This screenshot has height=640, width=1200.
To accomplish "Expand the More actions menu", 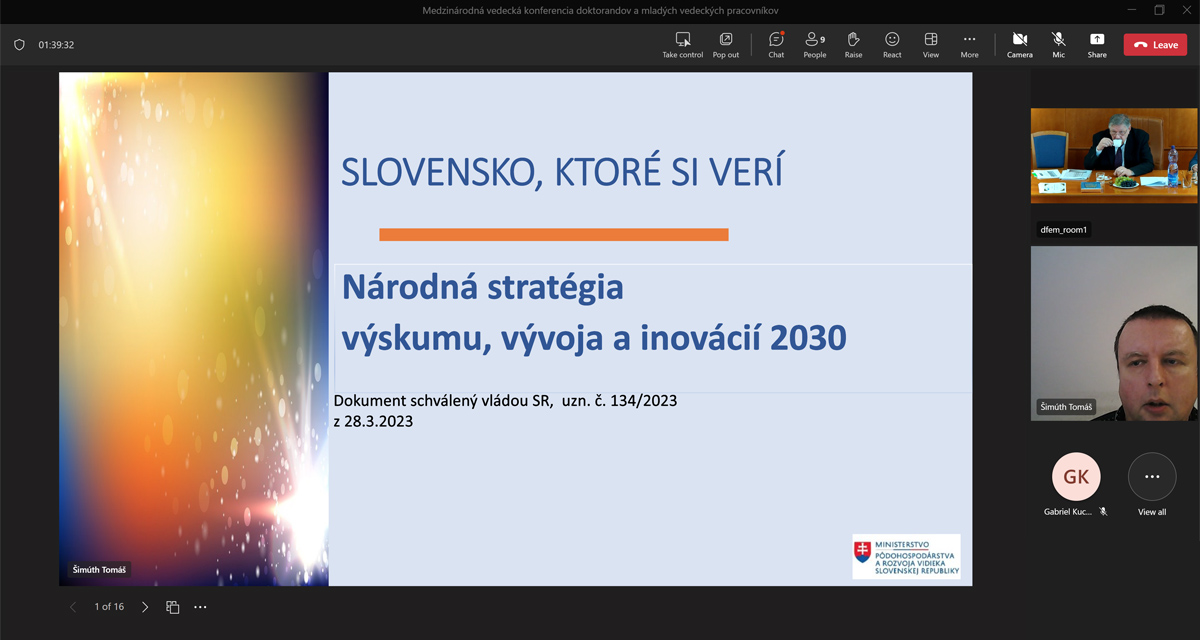I will click(969, 40).
